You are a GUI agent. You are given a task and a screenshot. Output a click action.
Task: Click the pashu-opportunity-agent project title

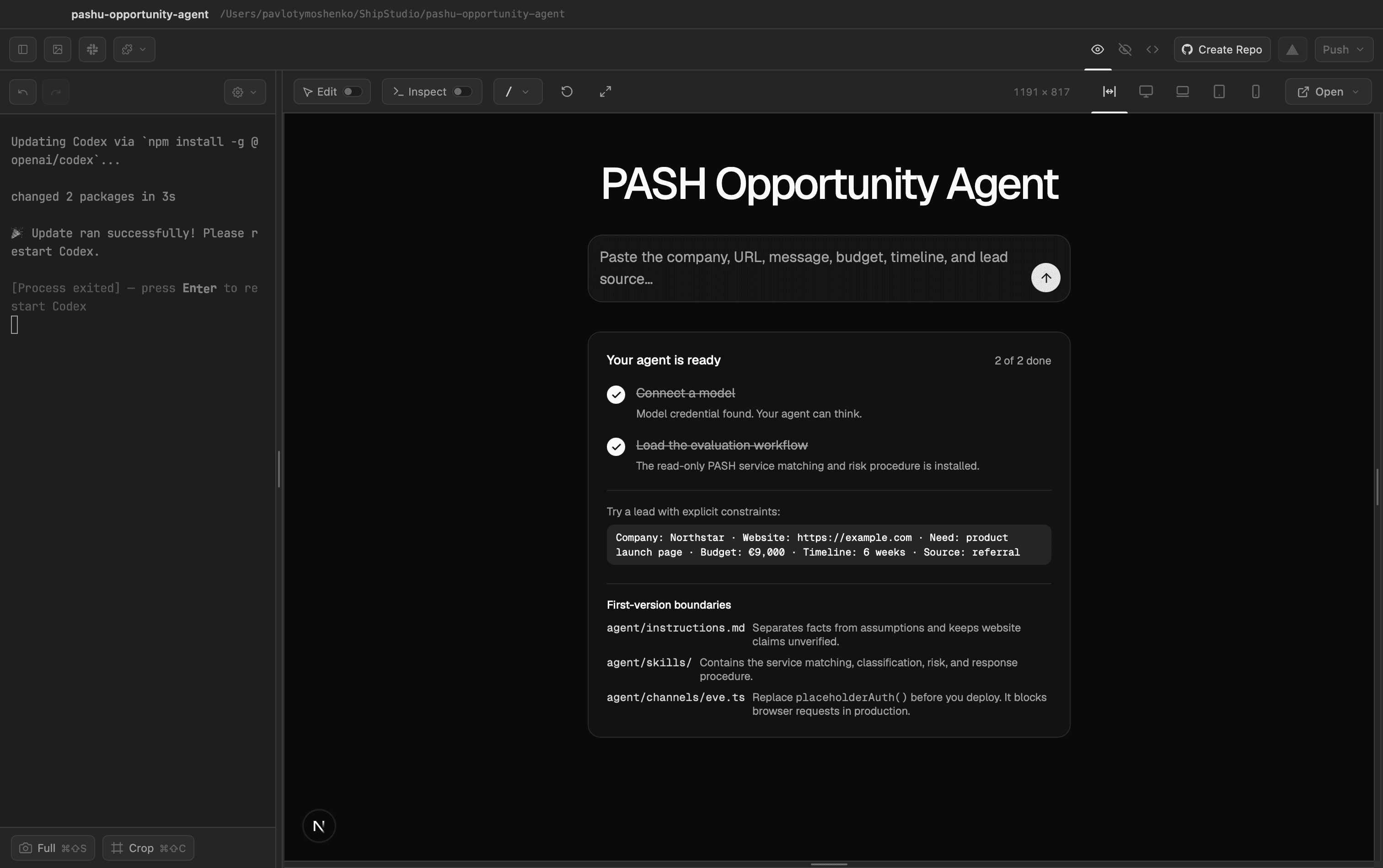tap(139, 14)
